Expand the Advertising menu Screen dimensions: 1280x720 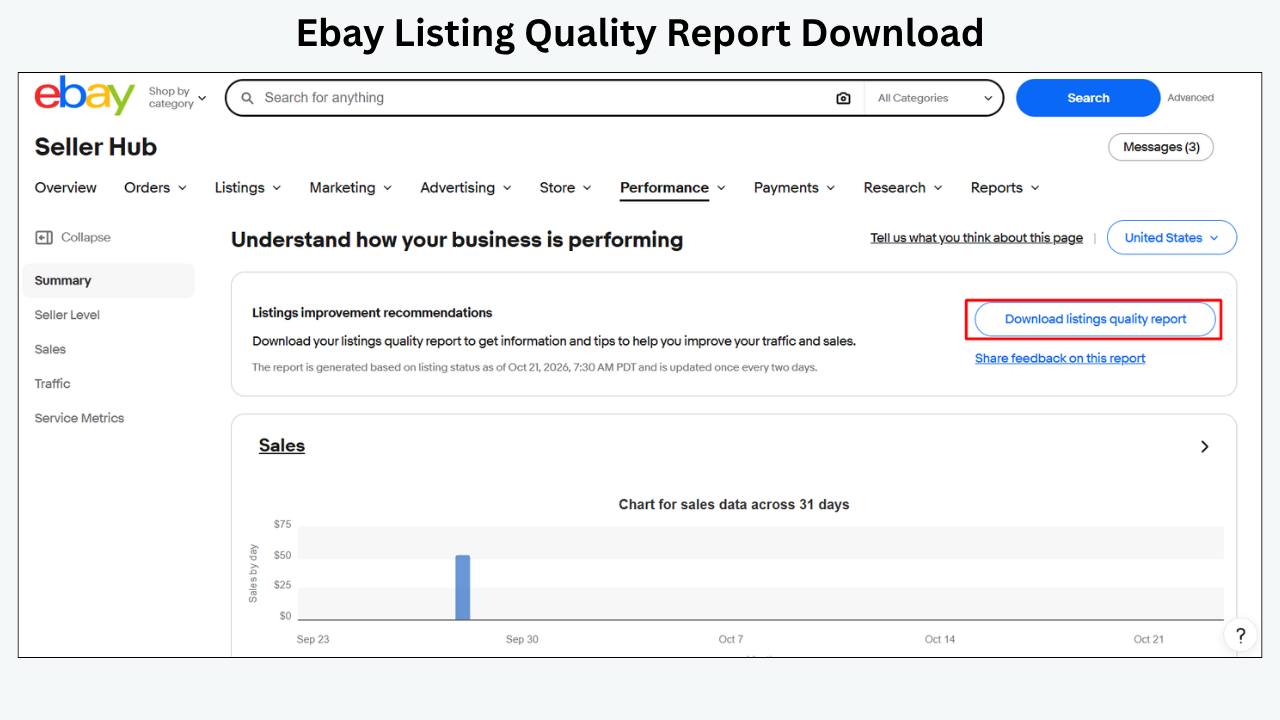coord(466,188)
